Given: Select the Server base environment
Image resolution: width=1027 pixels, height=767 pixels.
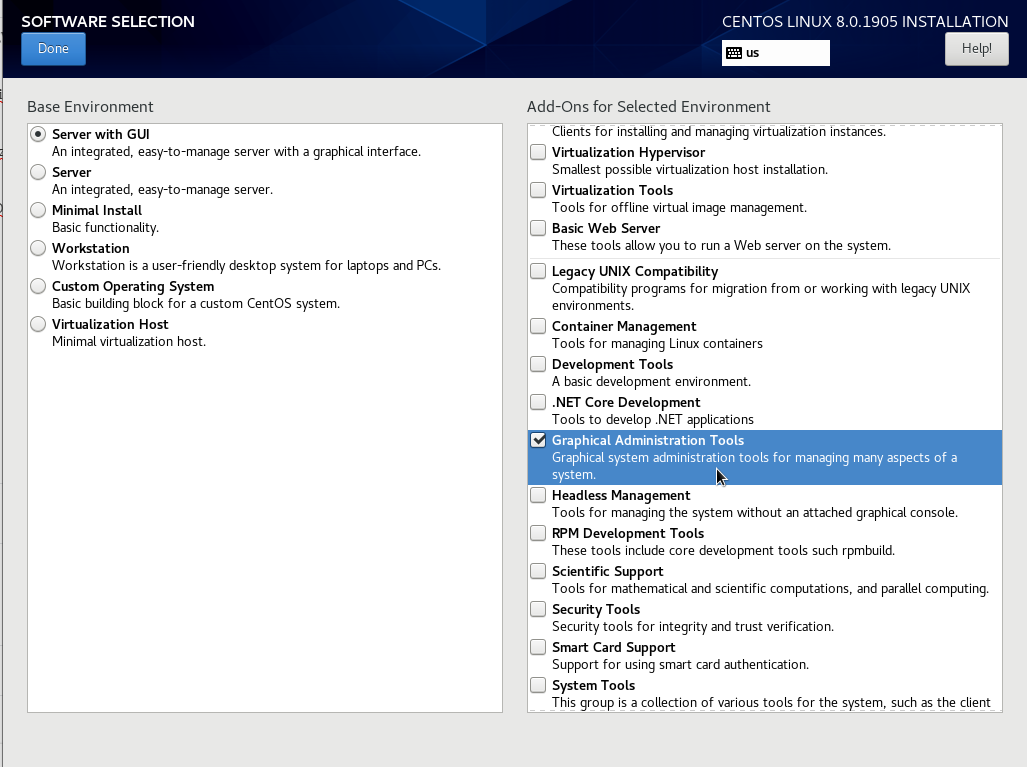Looking at the screenshot, I should coord(37,172).
